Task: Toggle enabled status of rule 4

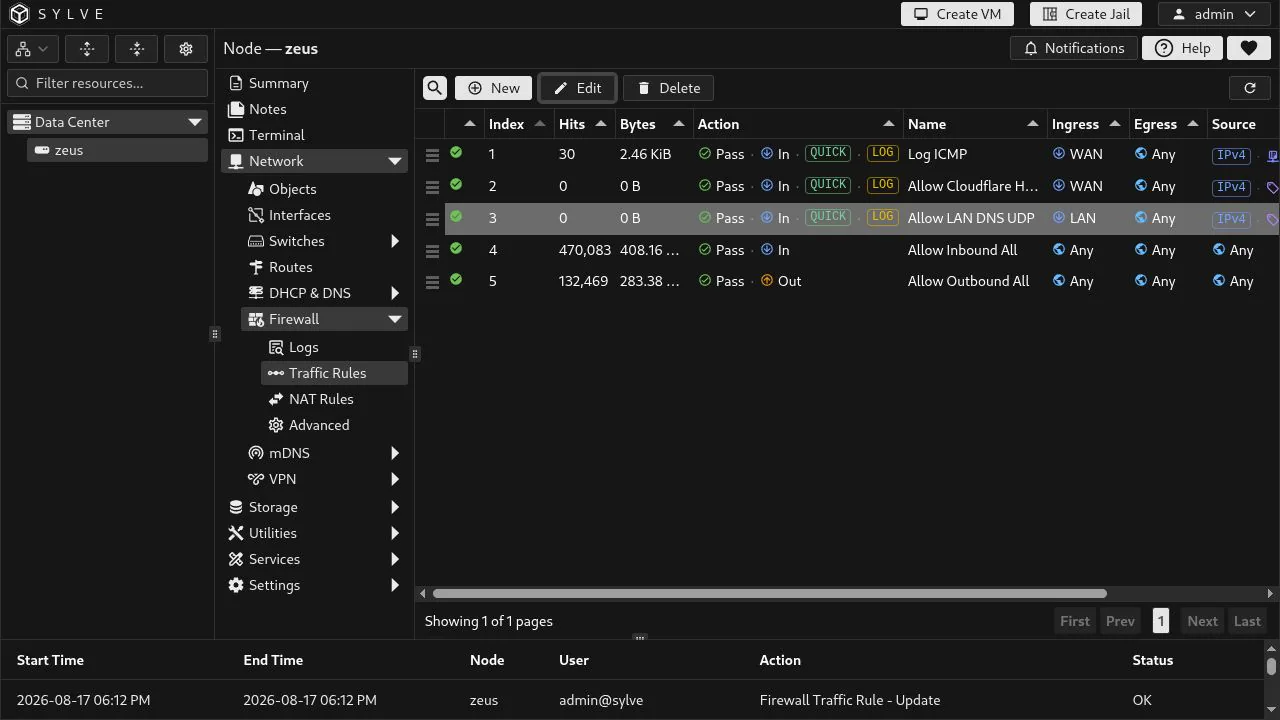Action: pos(456,249)
